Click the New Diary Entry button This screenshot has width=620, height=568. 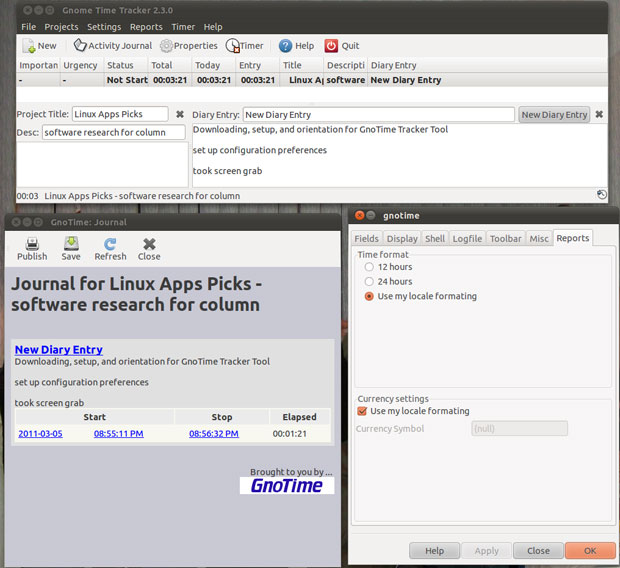554,115
